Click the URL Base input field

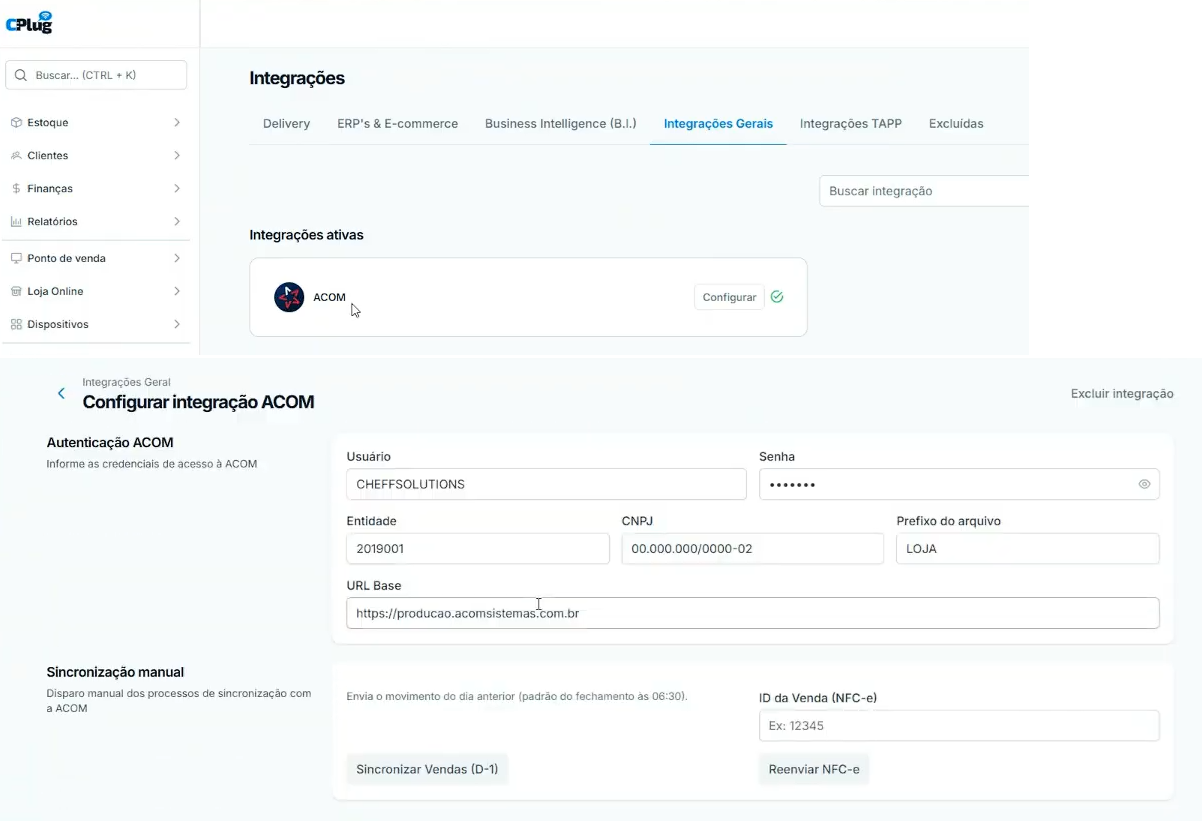coord(753,613)
